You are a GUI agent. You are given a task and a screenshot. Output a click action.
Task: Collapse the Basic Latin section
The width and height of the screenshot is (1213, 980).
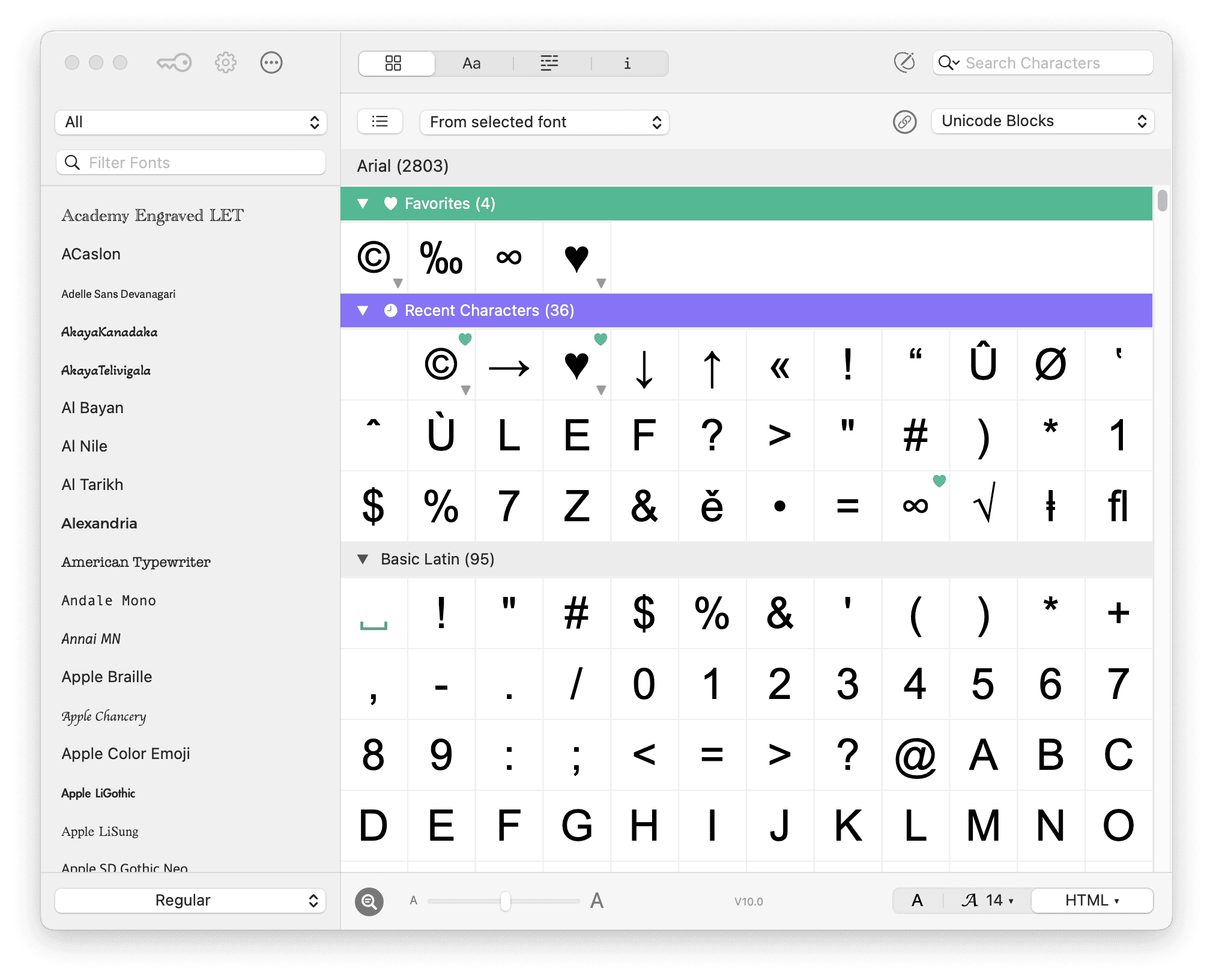pyautogui.click(x=363, y=559)
